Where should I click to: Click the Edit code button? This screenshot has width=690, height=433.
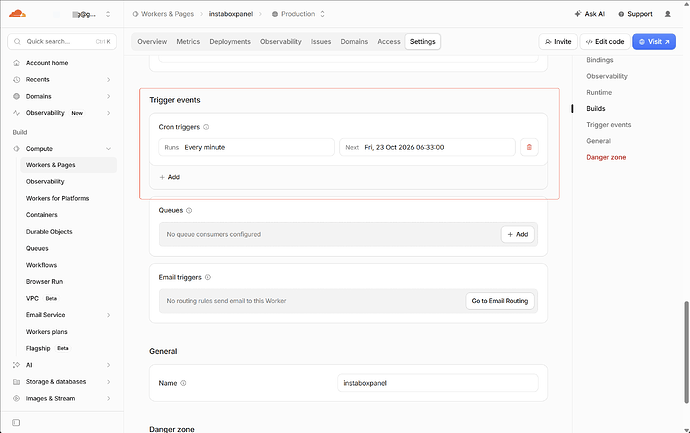605,41
